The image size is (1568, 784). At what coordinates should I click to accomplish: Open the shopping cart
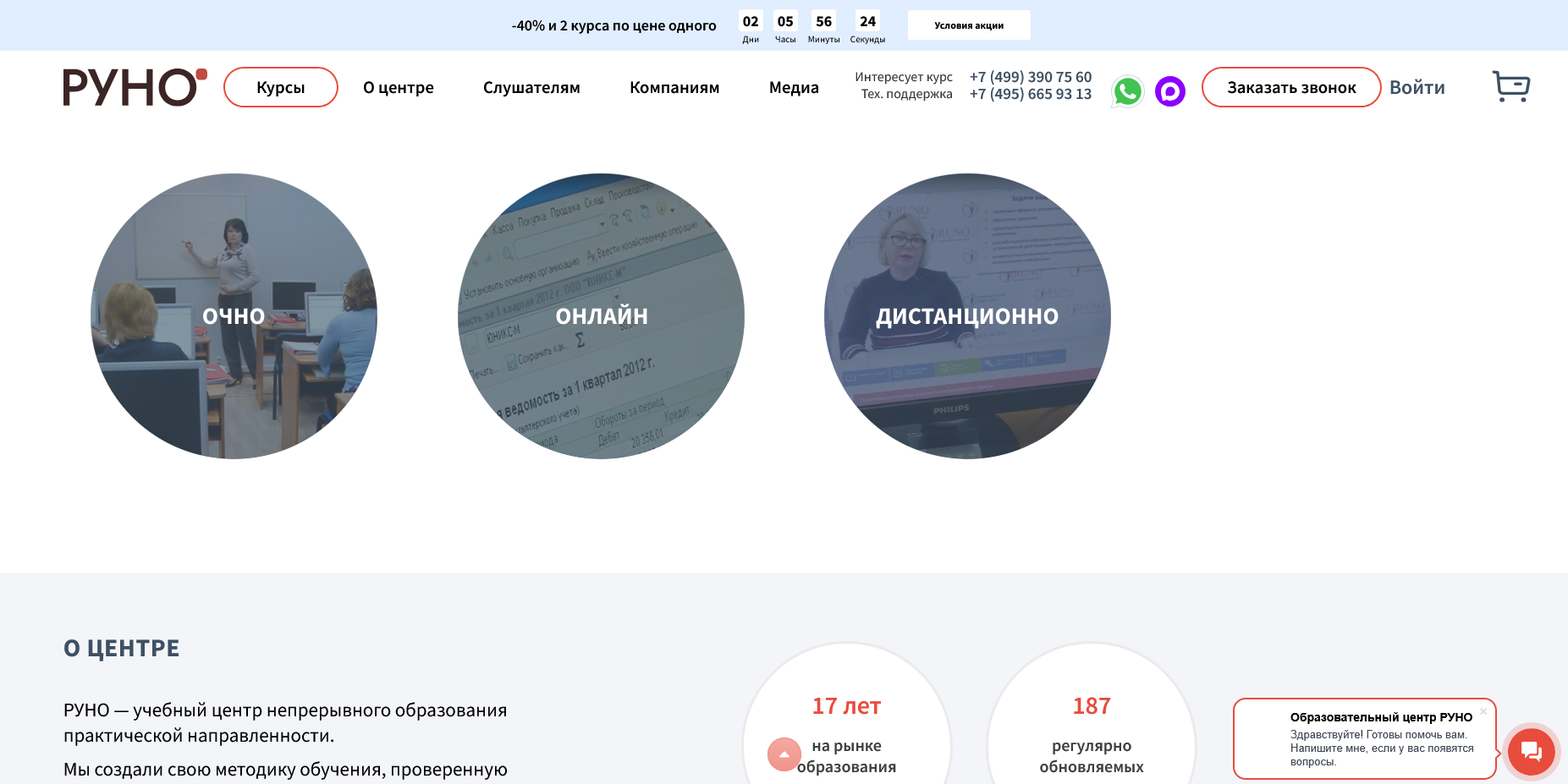[1510, 86]
